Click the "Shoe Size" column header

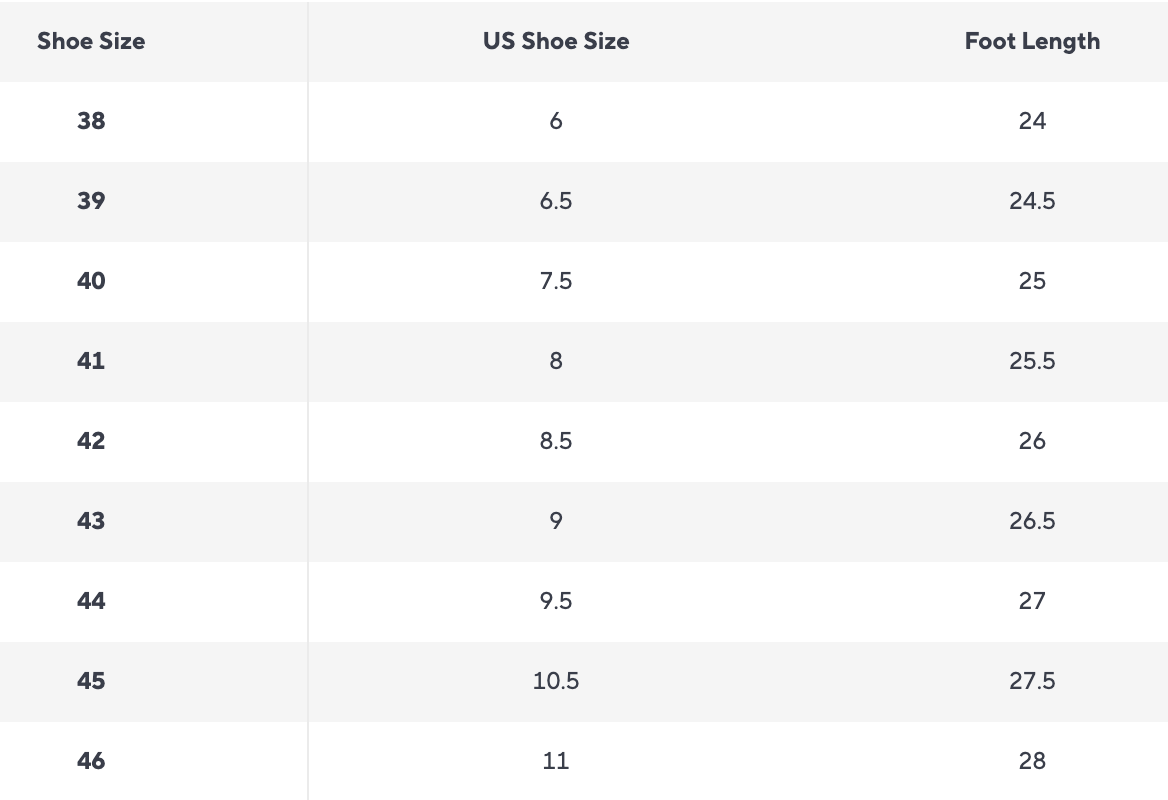(x=91, y=41)
